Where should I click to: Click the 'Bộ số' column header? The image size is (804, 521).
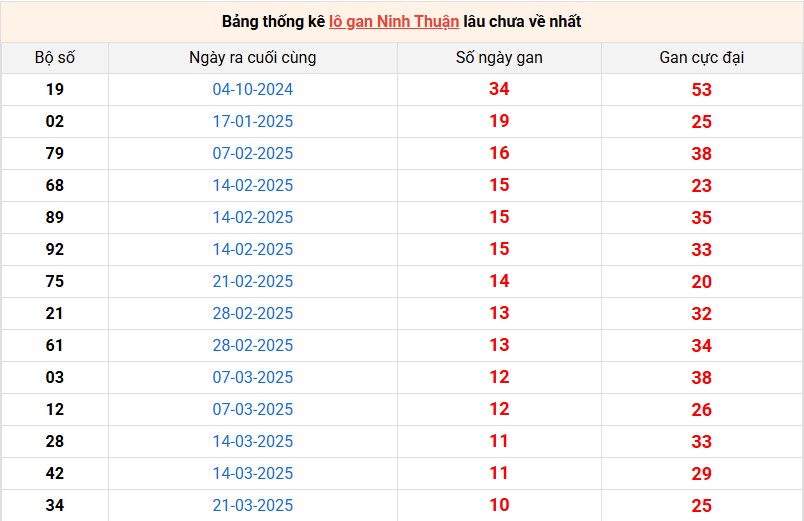point(55,57)
